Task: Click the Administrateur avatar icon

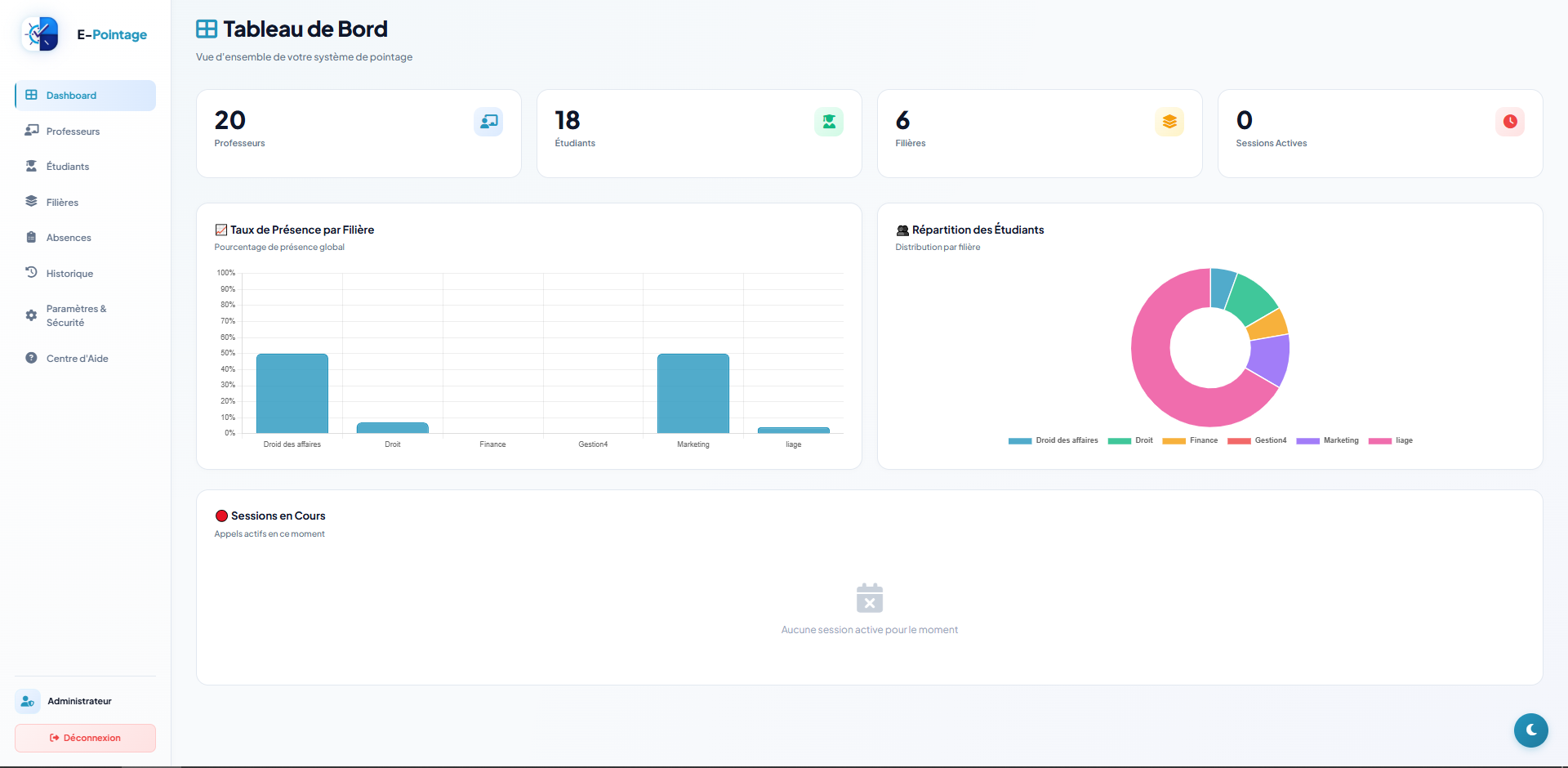Action: (x=28, y=701)
